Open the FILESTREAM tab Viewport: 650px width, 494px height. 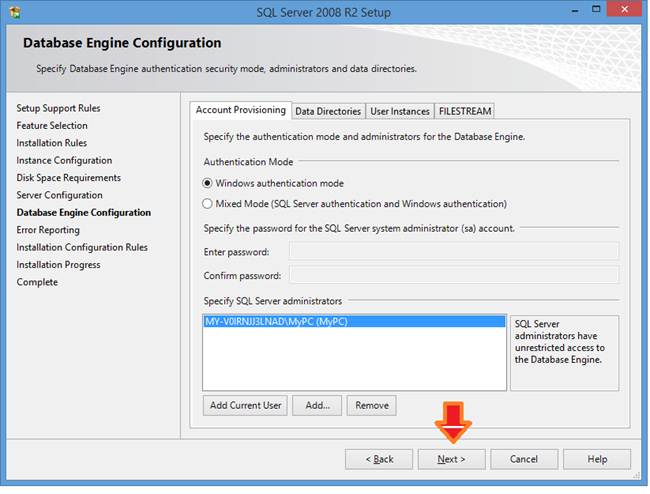click(x=465, y=111)
